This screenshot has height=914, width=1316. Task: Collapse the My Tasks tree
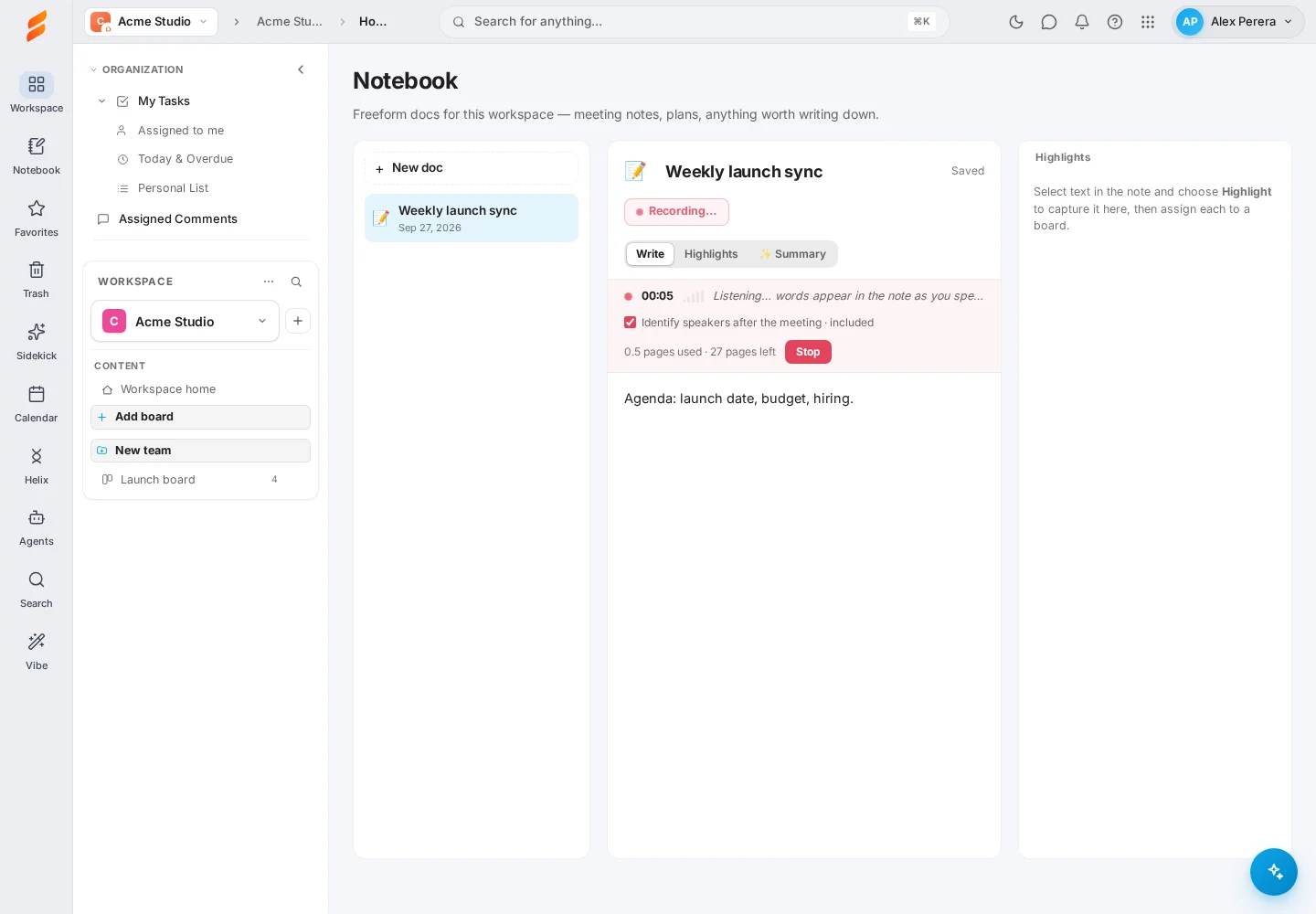tap(101, 101)
